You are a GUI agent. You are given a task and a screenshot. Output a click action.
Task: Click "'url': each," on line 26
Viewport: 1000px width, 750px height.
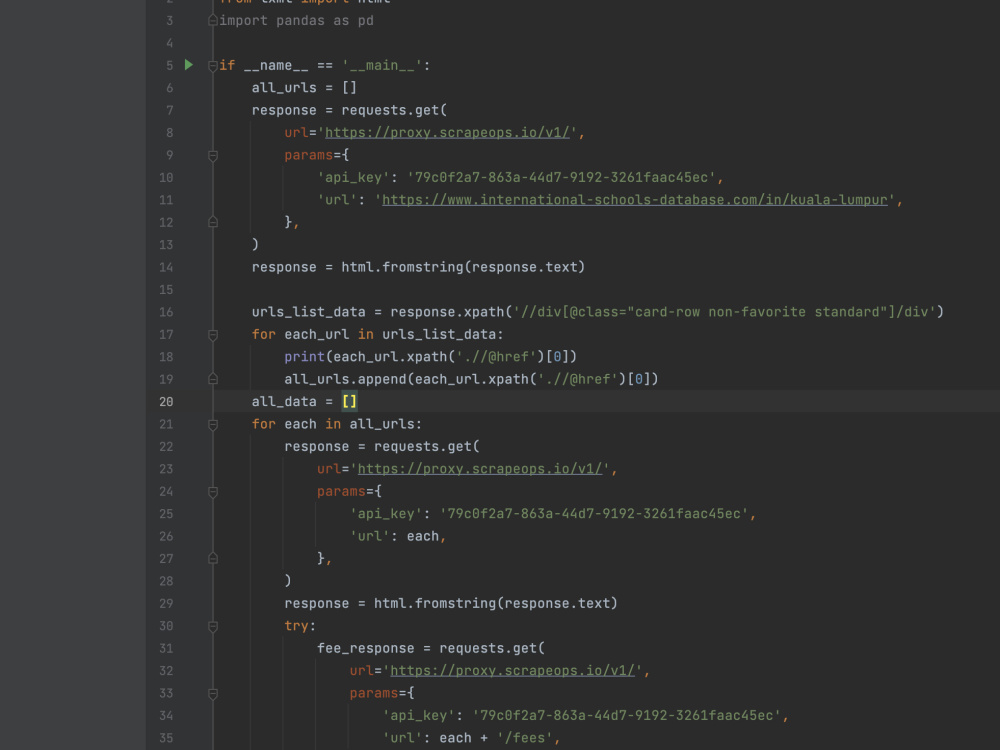(398, 536)
